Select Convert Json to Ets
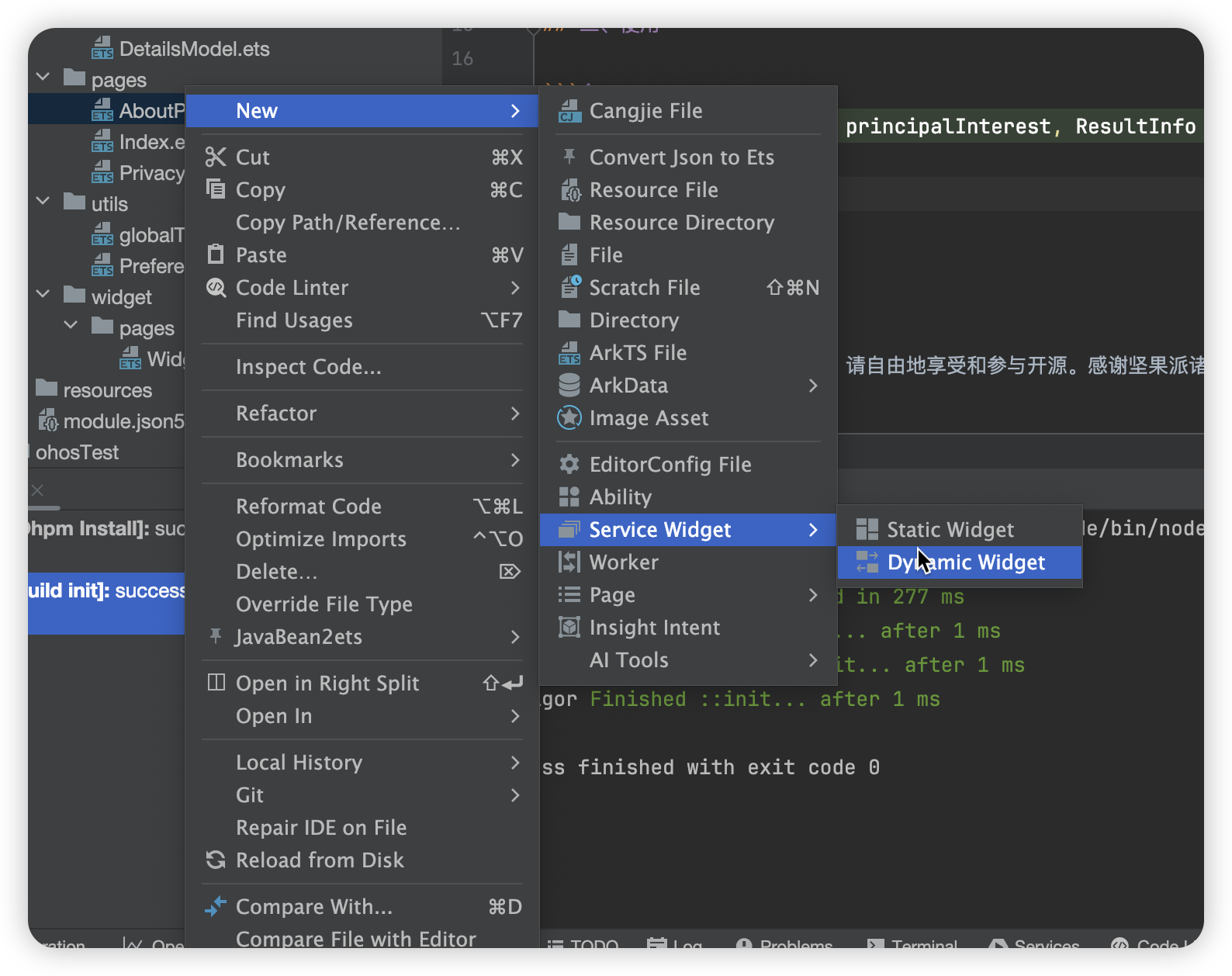This screenshot has width=1232, height=976. coord(681,157)
